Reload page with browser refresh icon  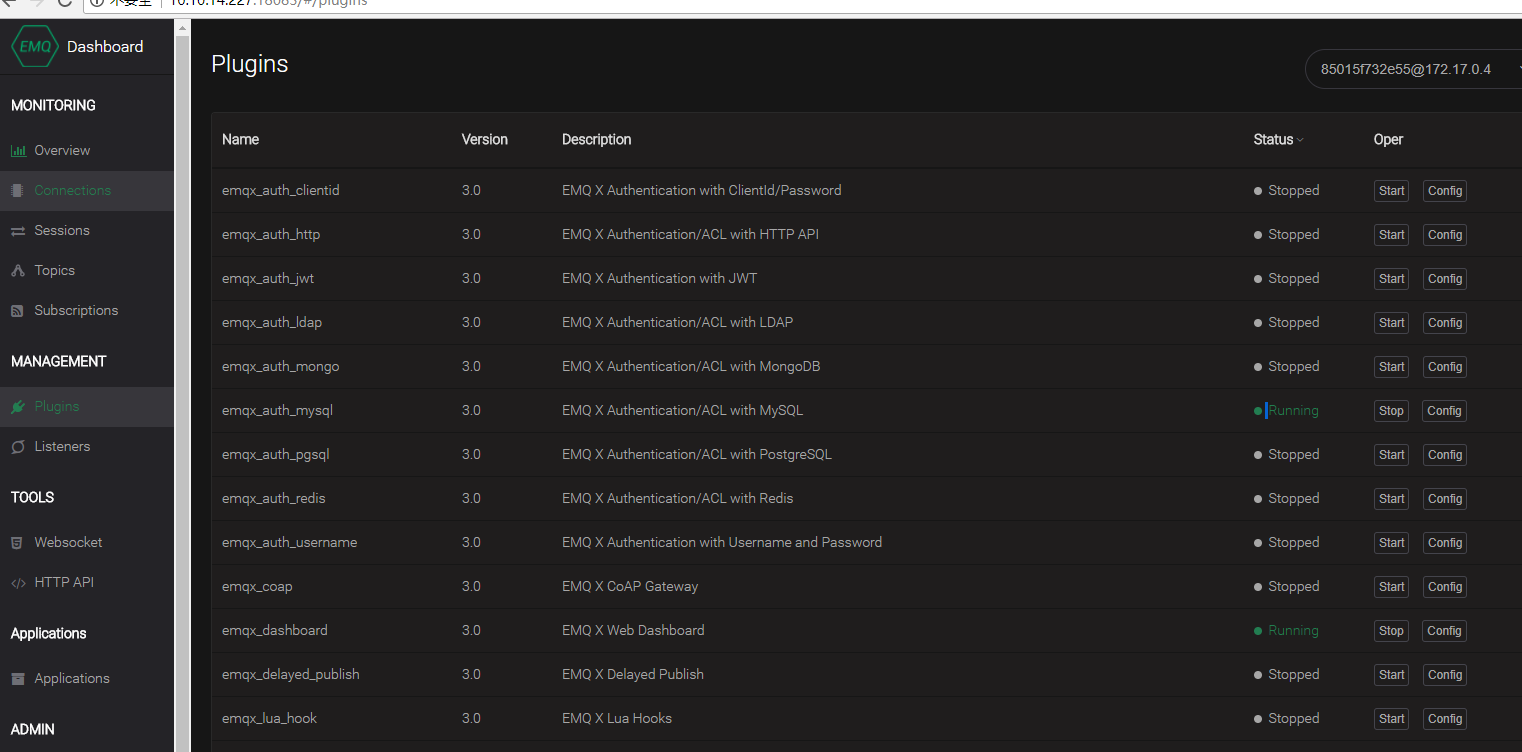click(64, 3)
